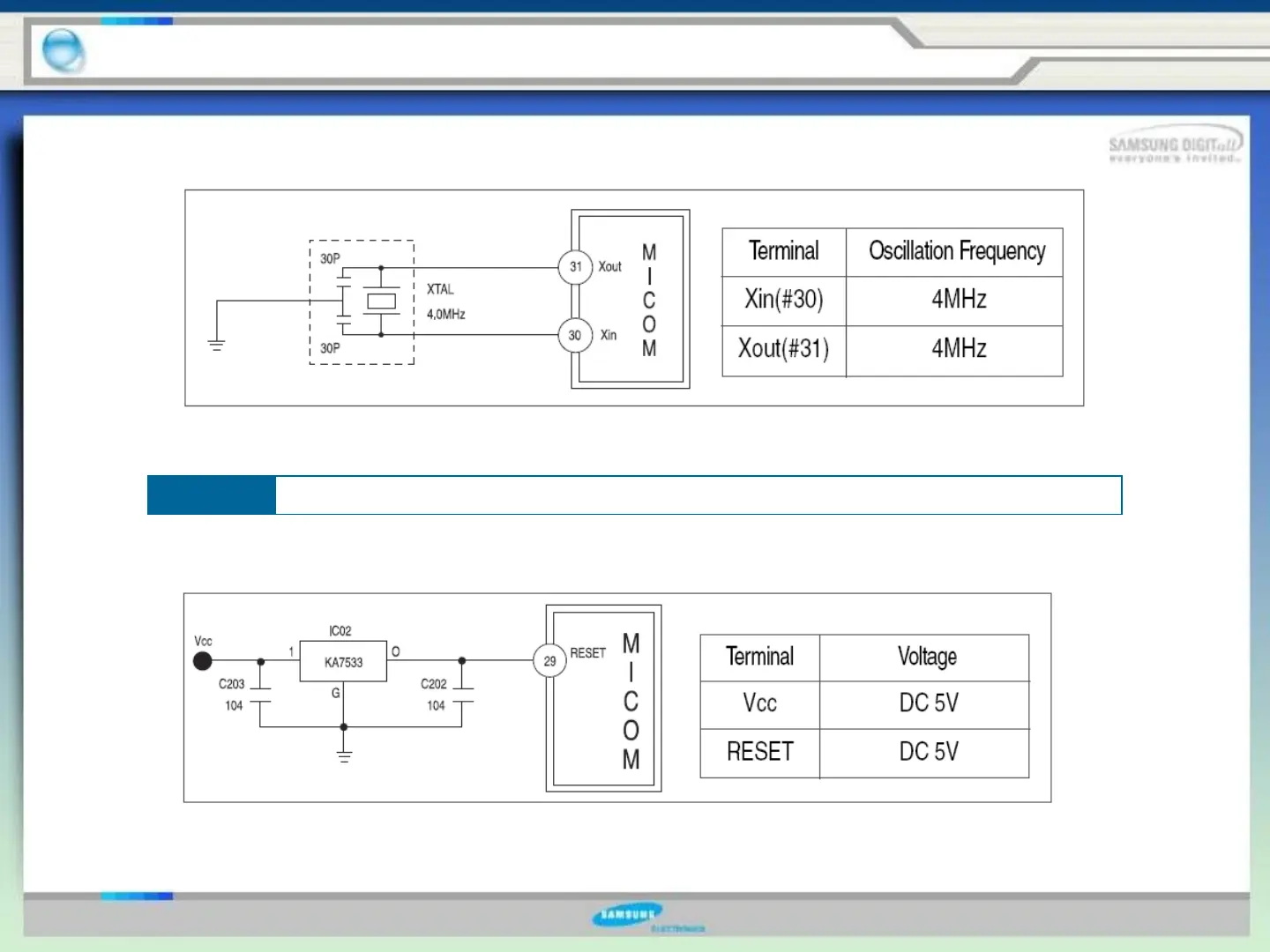The width and height of the screenshot is (1270, 952).
Task: Click the Samsung Digitall logo
Action: [1175, 146]
